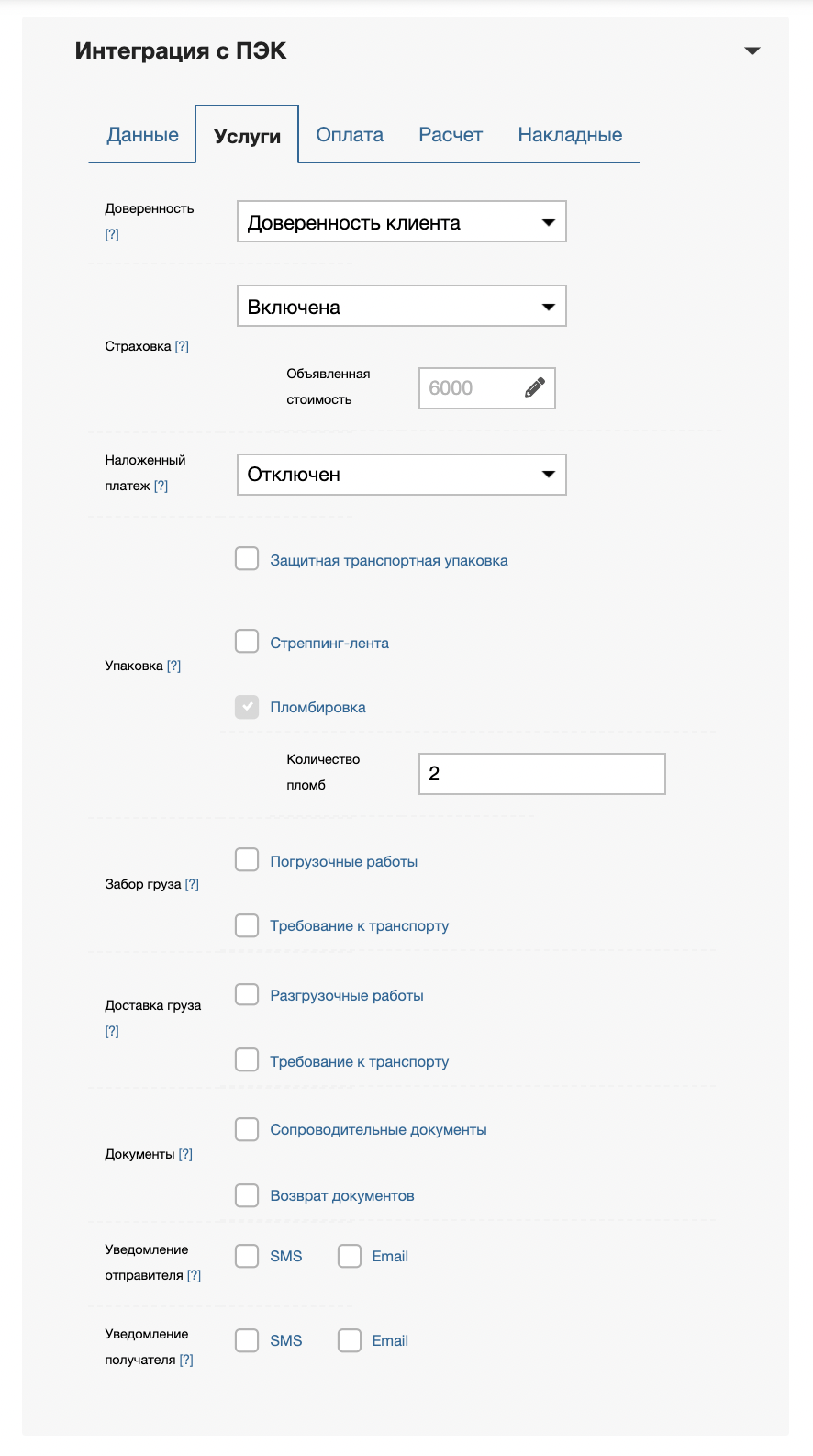Switch to the Оплата tab

[x=350, y=135]
